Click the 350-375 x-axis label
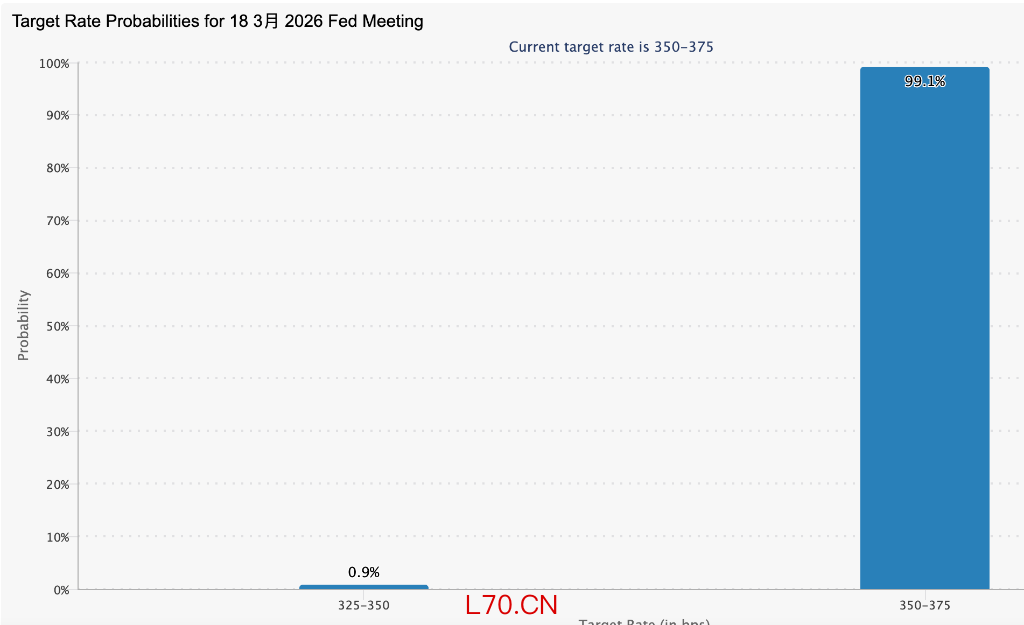The height and width of the screenshot is (625, 1024). point(924,605)
